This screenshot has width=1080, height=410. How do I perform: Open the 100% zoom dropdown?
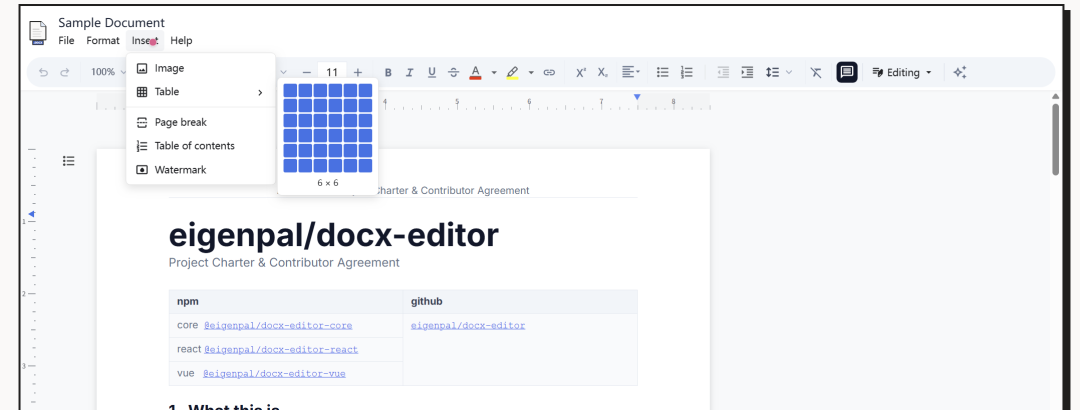(107, 72)
